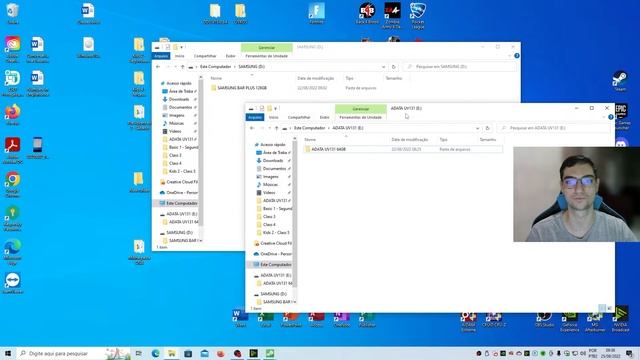640x360 pixels.
Task: Open Downloads in SAMSUNG window sidebar
Action: pos(179,99)
